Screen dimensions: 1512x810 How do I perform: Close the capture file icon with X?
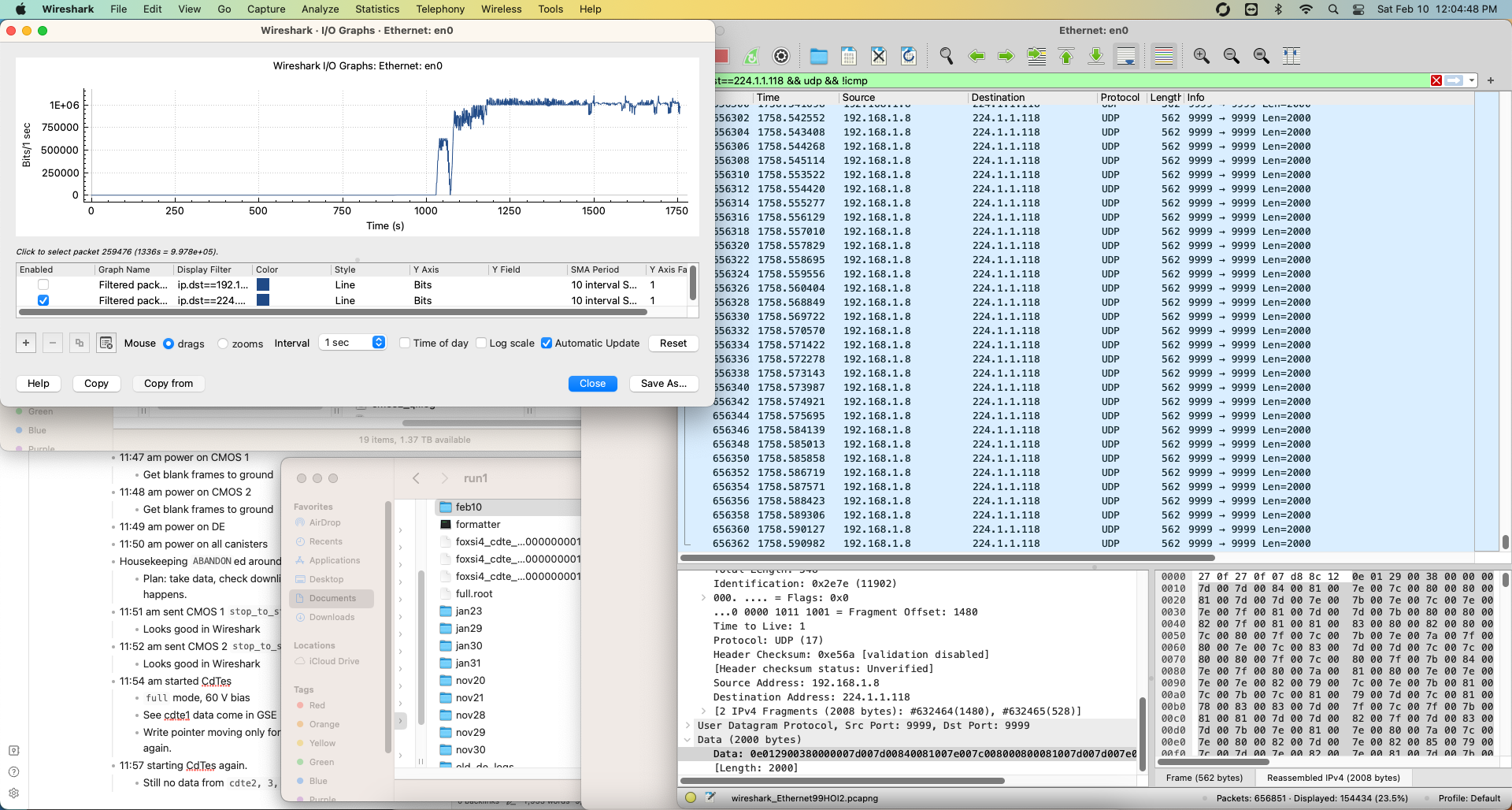click(x=879, y=56)
